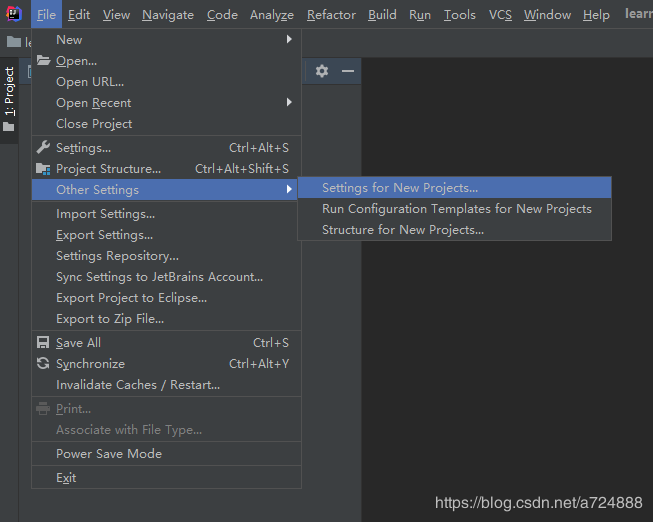Click the Synchronize refresh icon

tap(43, 364)
